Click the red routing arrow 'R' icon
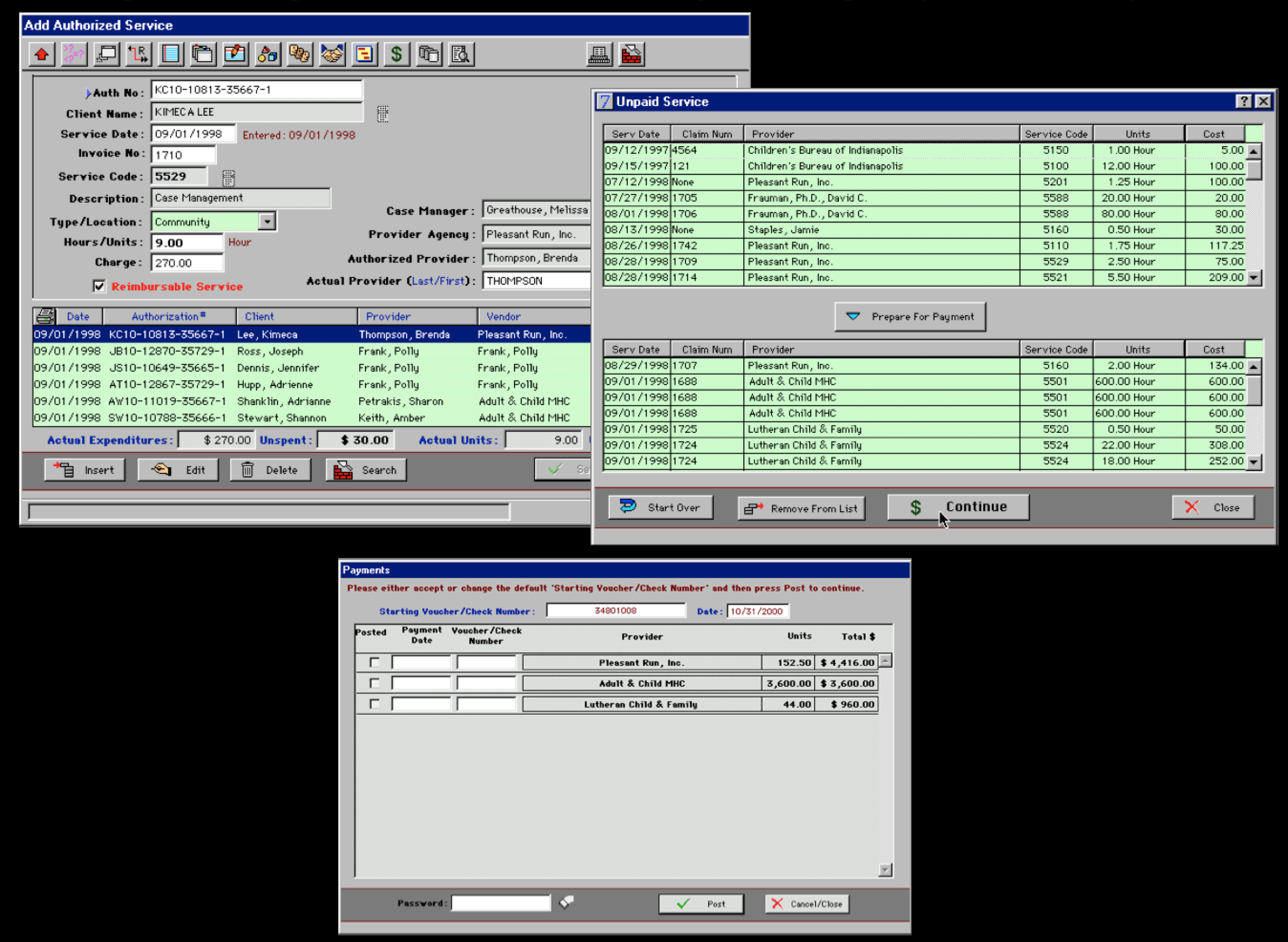Image resolution: width=1288 pixels, height=942 pixels. (x=139, y=55)
